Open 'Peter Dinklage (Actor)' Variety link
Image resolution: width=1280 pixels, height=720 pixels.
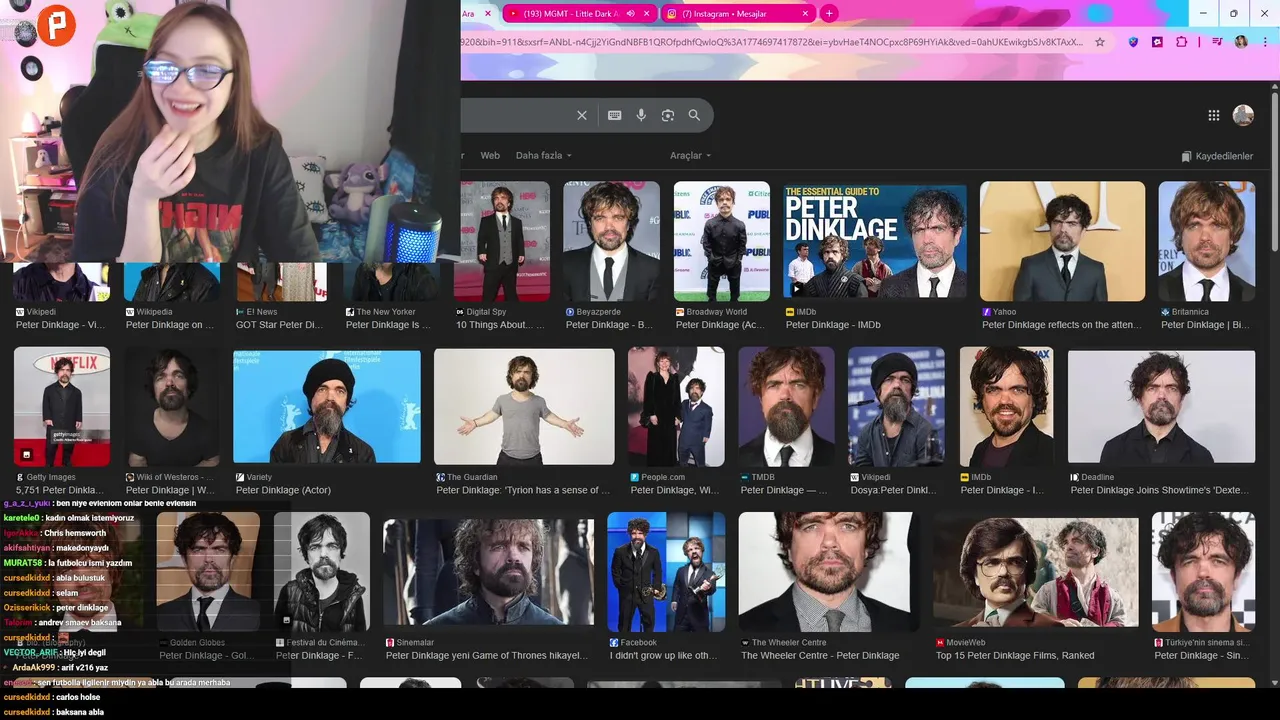coord(283,490)
